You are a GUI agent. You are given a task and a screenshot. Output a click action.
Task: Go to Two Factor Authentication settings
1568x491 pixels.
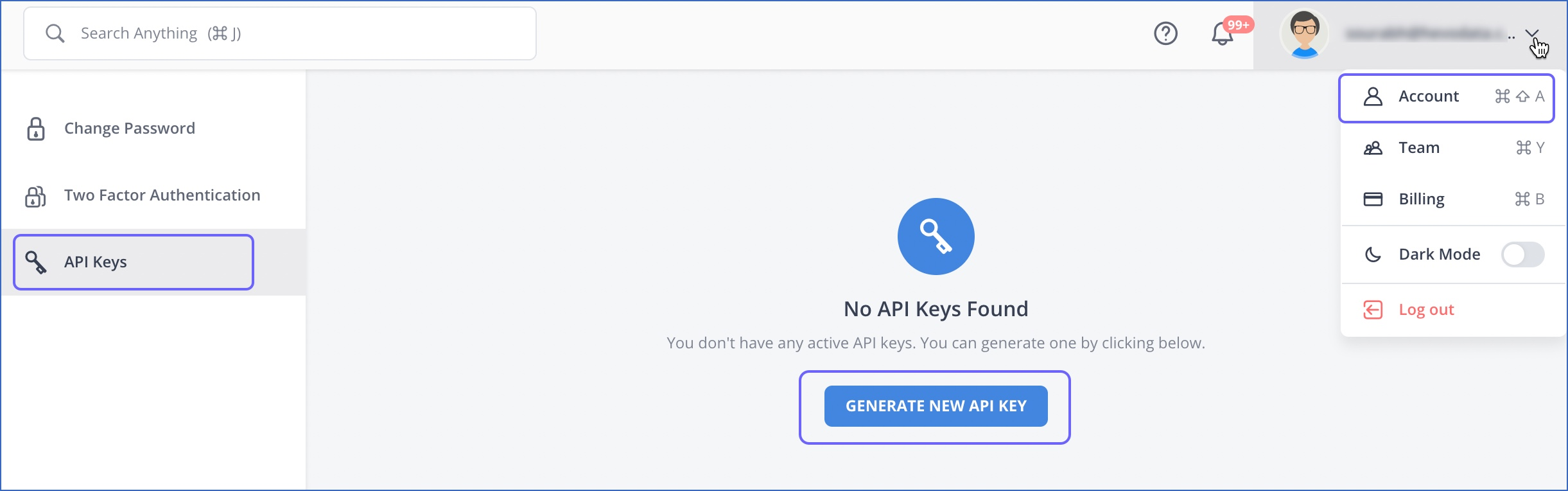(x=162, y=195)
